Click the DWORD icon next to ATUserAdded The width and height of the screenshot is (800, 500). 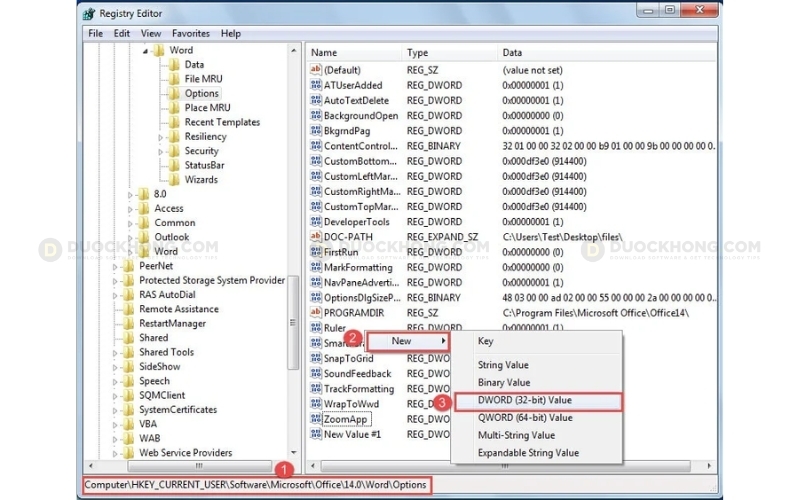(316, 85)
